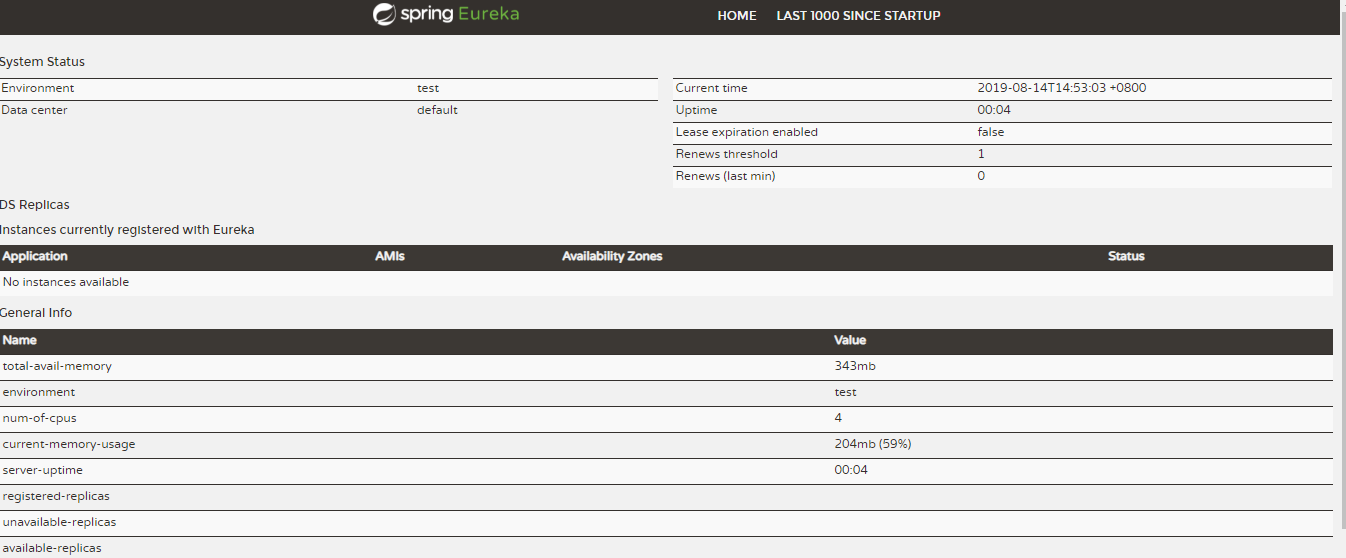1346x558 pixels.
Task: Select the Renews threshold row
Action: pos(1003,154)
